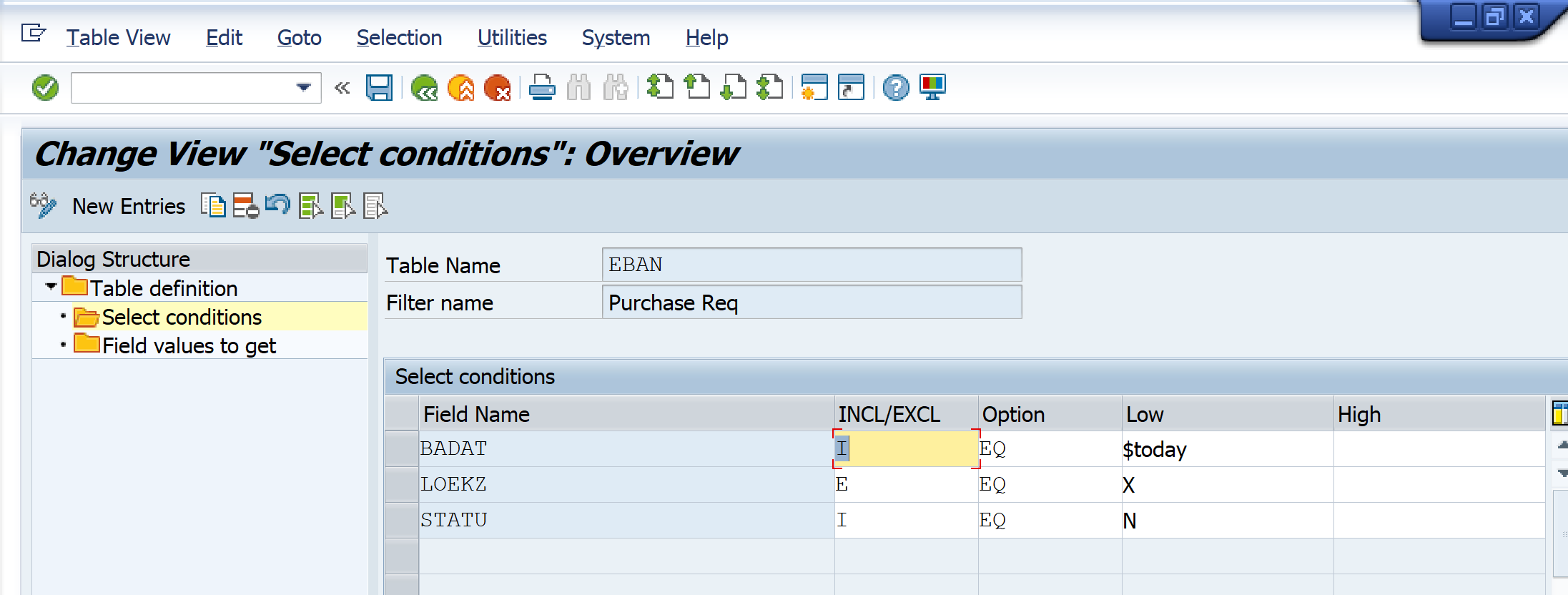The width and height of the screenshot is (1568, 595).
Task: Click the green Enter checkmark icon
Action: (45, 88)
